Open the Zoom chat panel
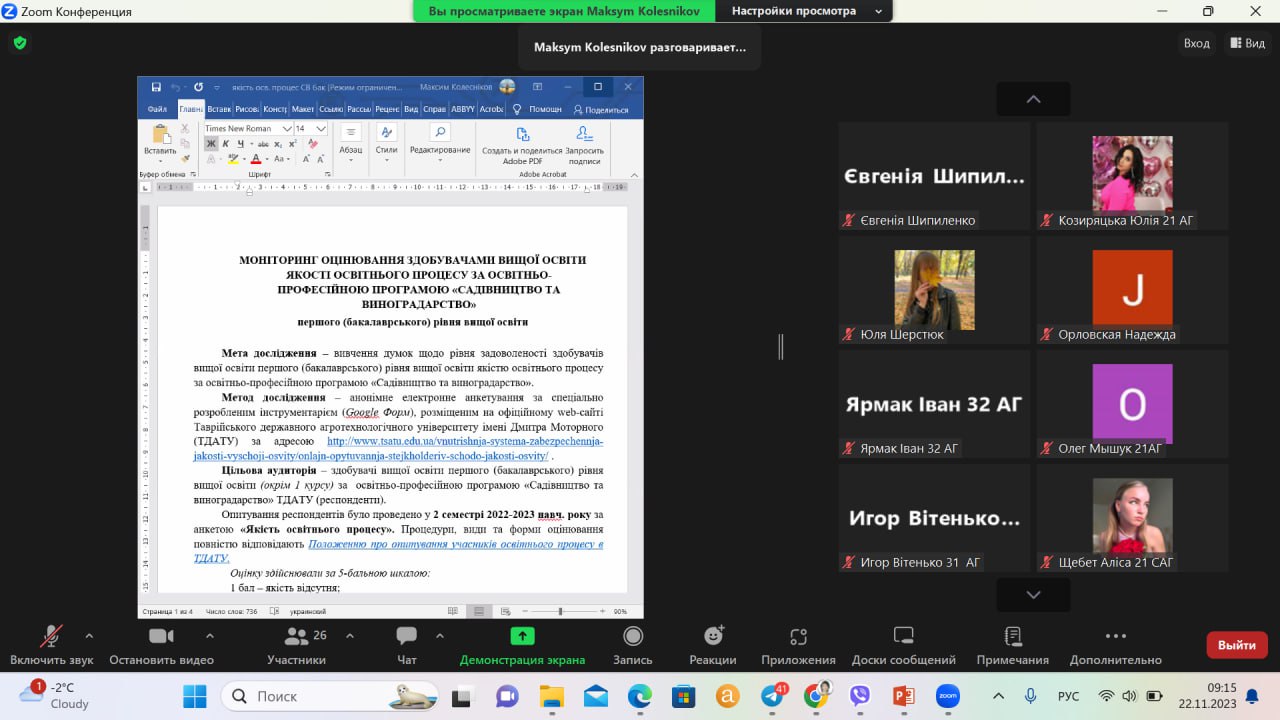The image size is (1280, 720). coord(406,645)
